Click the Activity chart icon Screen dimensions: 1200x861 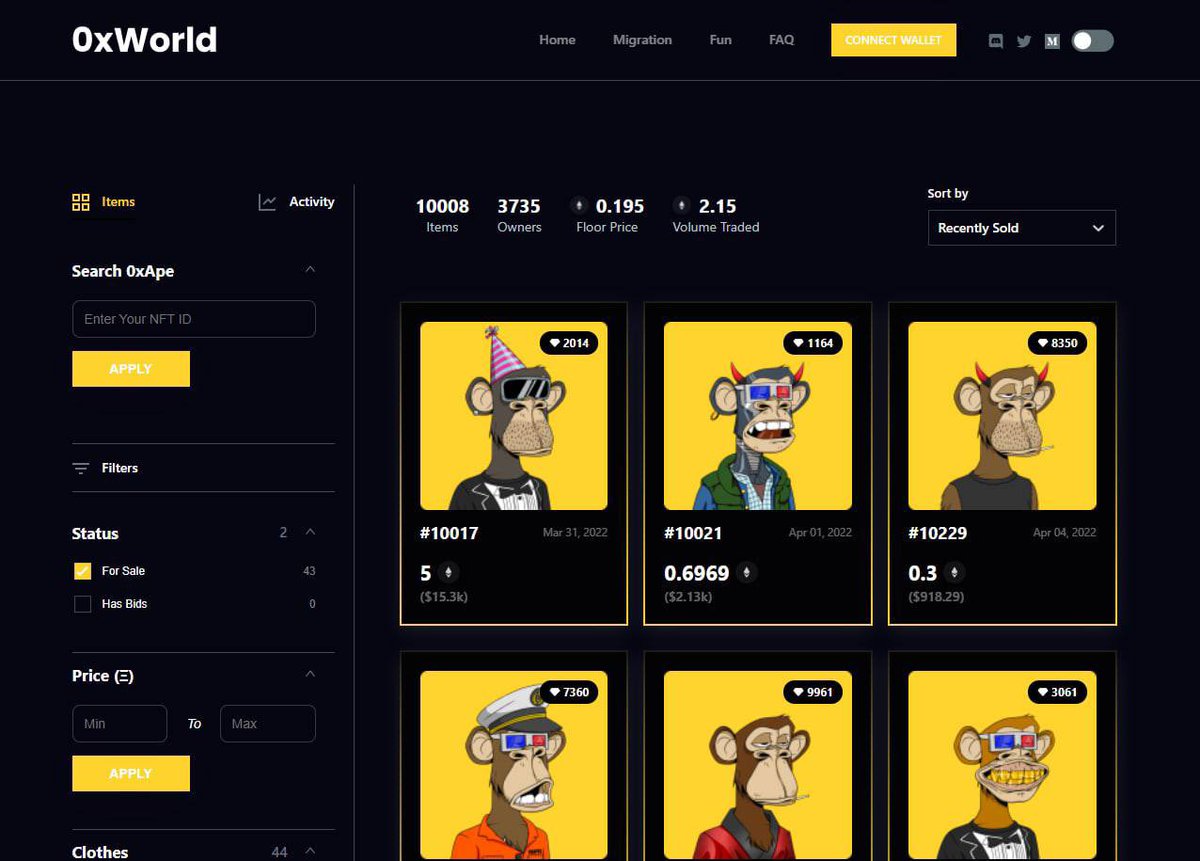click(x=267, y=202)
